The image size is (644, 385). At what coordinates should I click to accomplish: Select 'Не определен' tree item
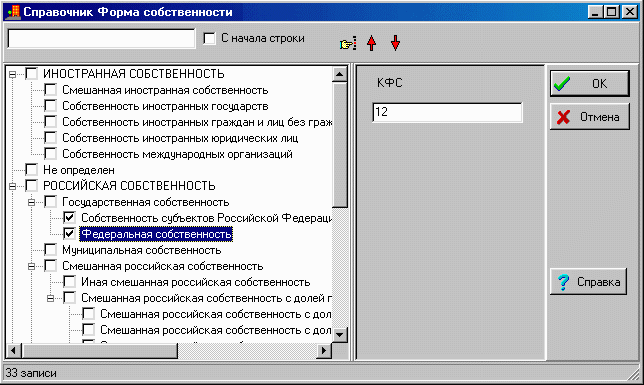coord(79,170)
